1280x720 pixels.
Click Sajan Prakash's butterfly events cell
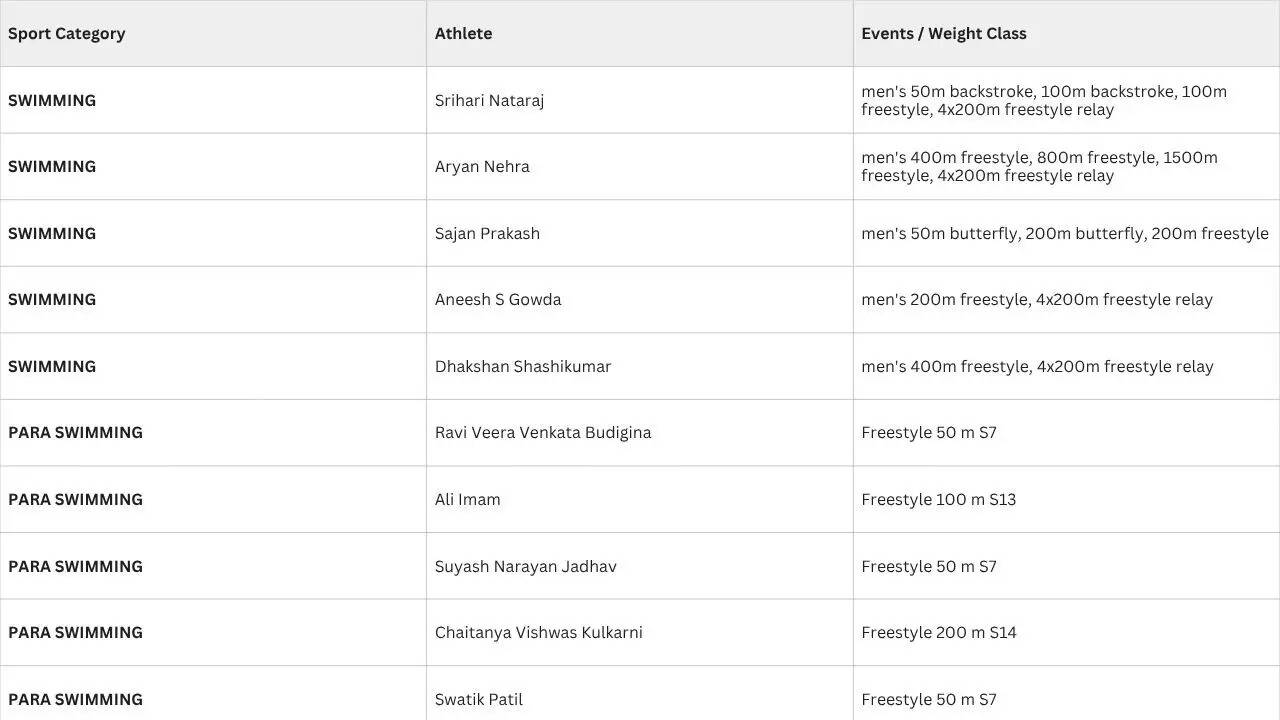coord(1066,233)
